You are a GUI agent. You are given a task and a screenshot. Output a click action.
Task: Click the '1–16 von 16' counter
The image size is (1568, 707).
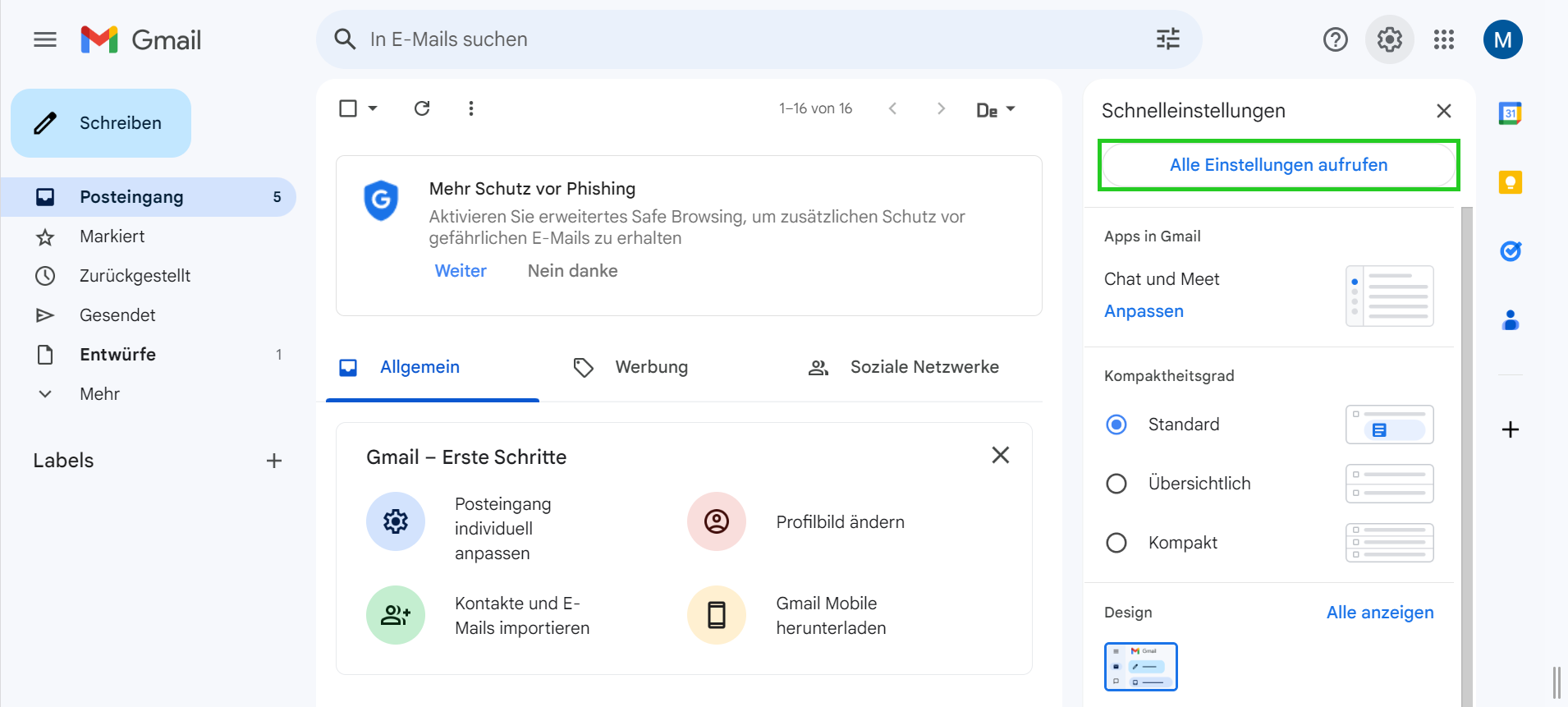tap(815, 108)
